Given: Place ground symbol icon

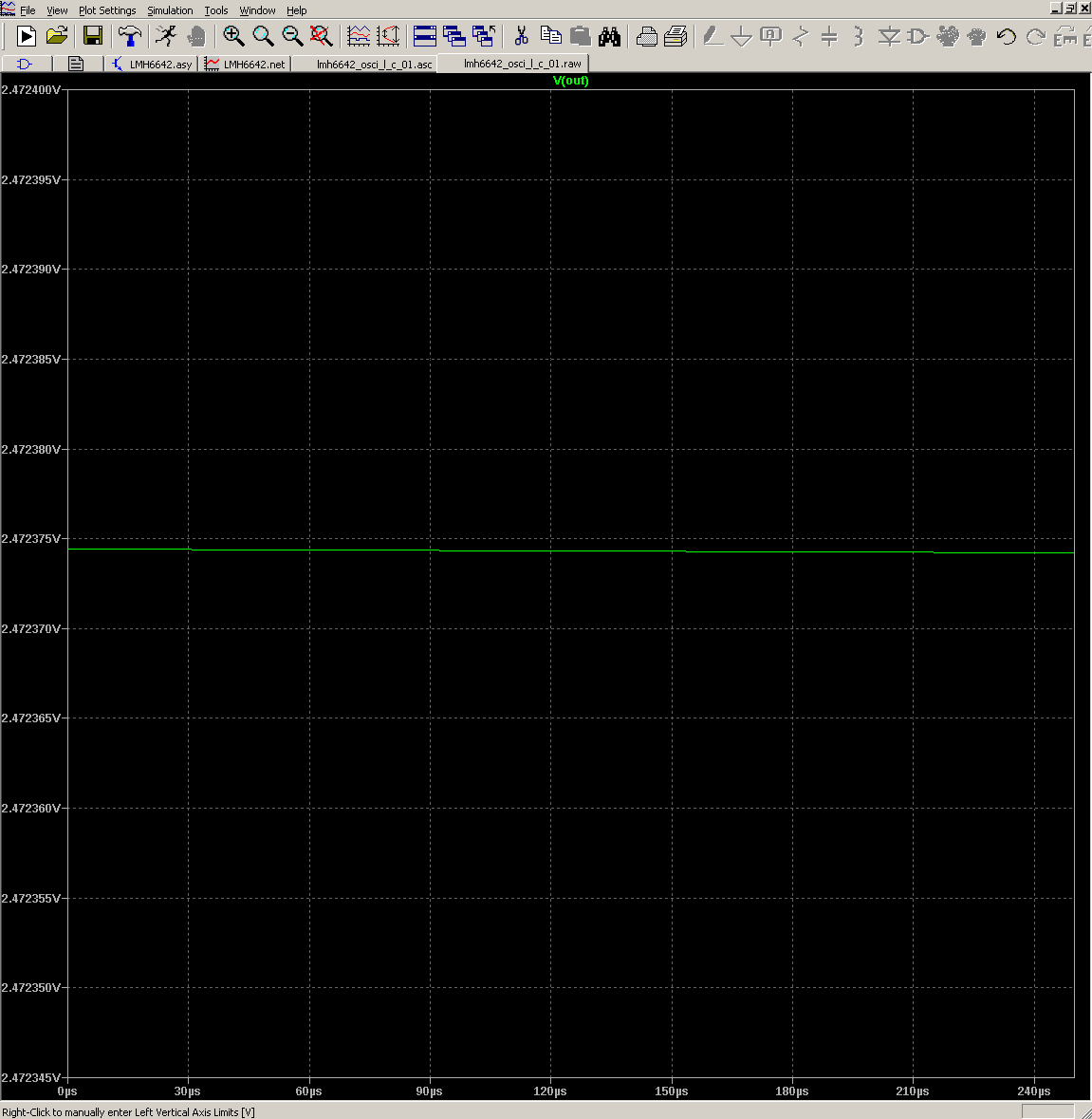Looking at the screenshot, I should (742, 36).
